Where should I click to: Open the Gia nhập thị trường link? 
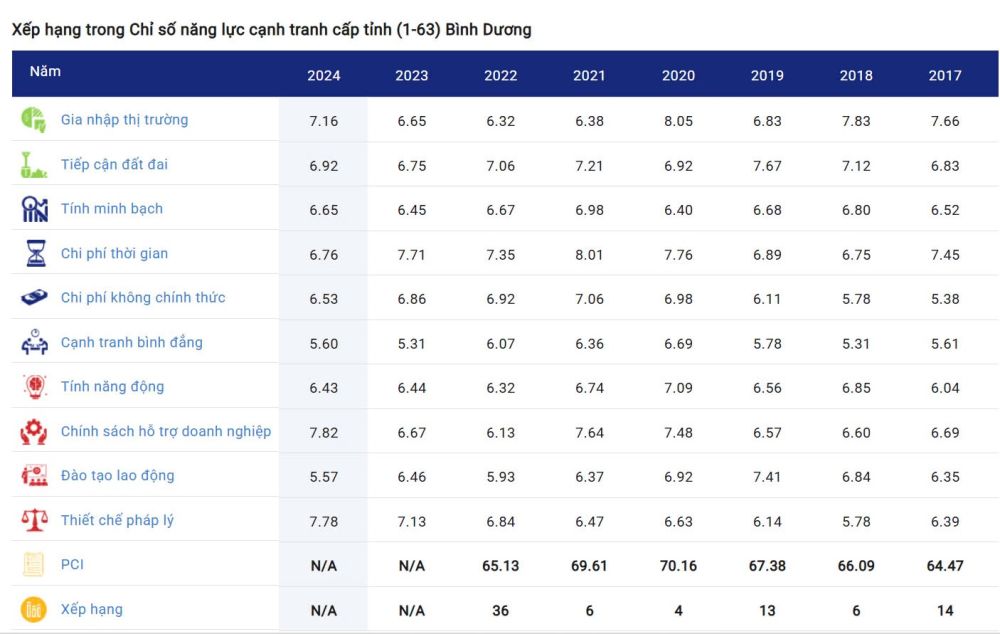[x=124, y=120]
